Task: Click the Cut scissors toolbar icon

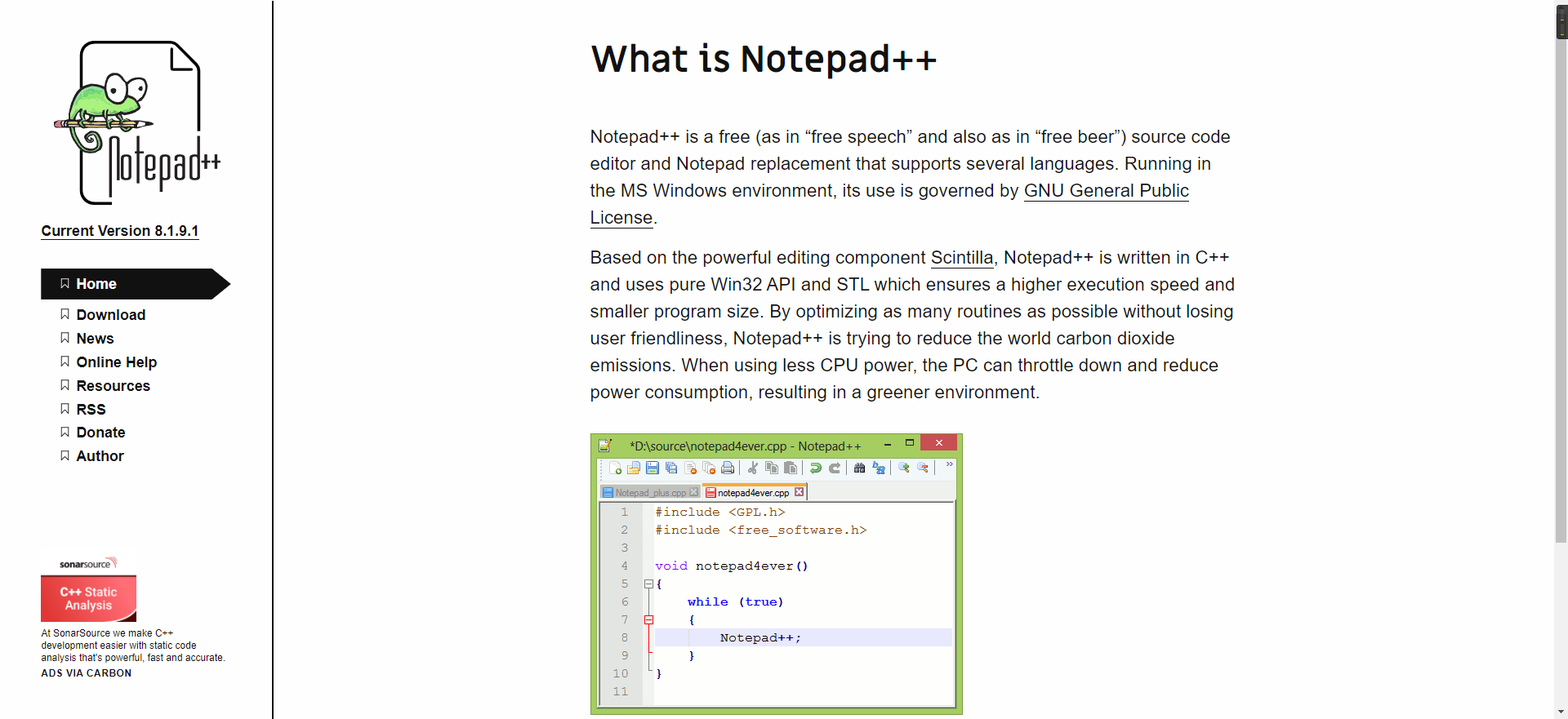Action: [x=753, y=468]
